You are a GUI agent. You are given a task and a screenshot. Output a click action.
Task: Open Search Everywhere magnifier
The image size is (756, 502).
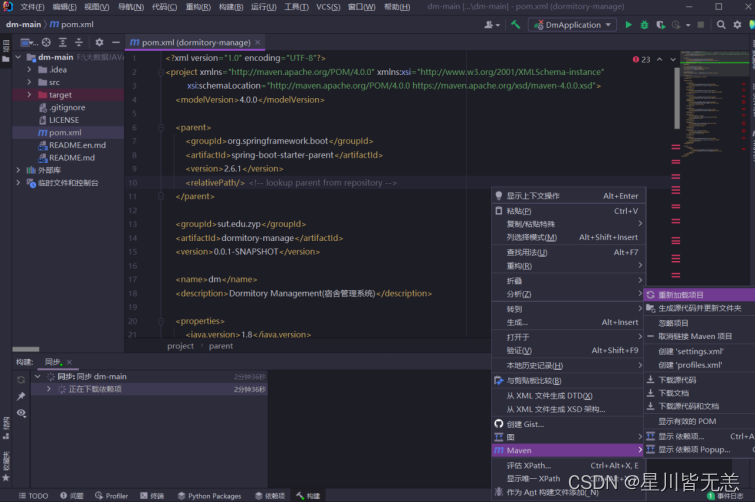pos(721,25)
